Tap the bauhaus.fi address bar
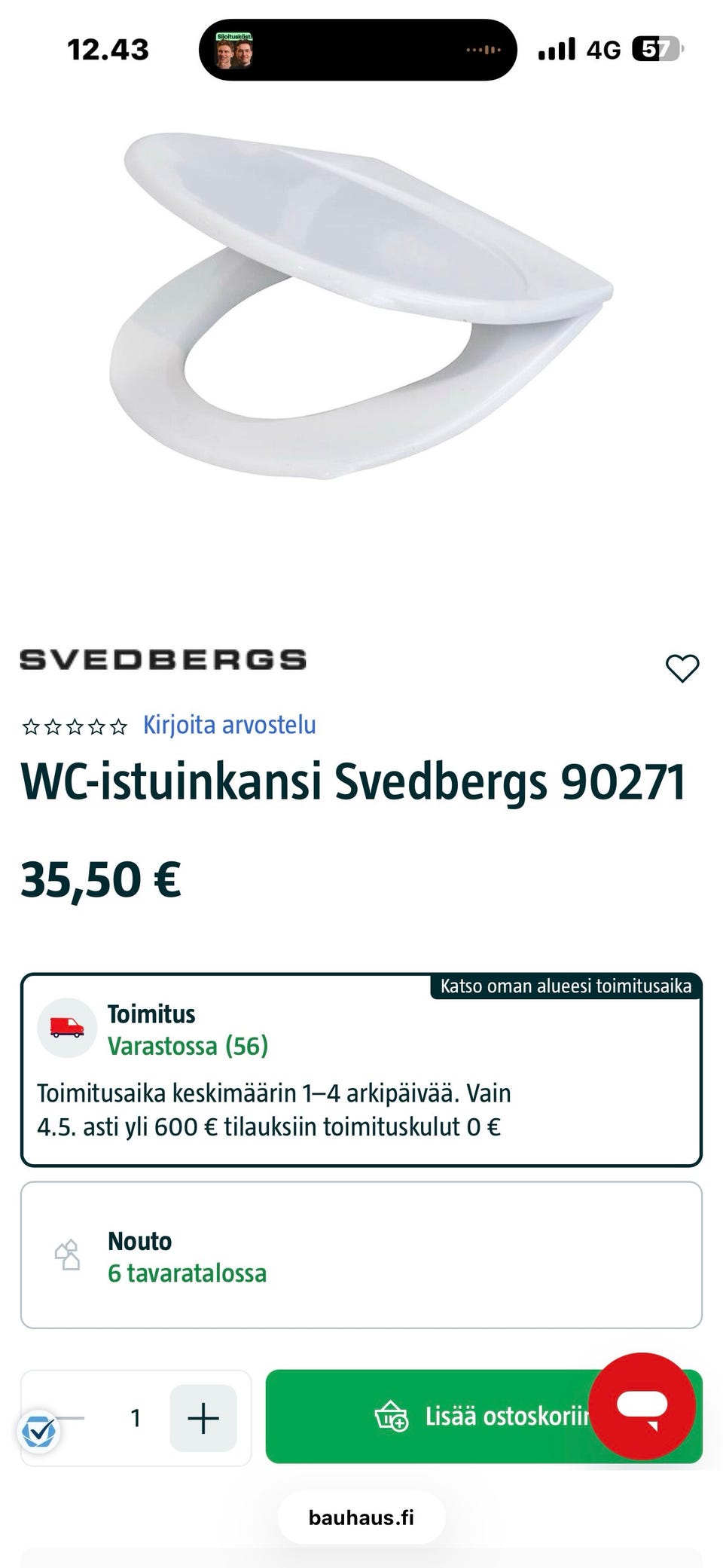Image resolution: width=723 pixels, height=1568 pixels. [361, 1518]
